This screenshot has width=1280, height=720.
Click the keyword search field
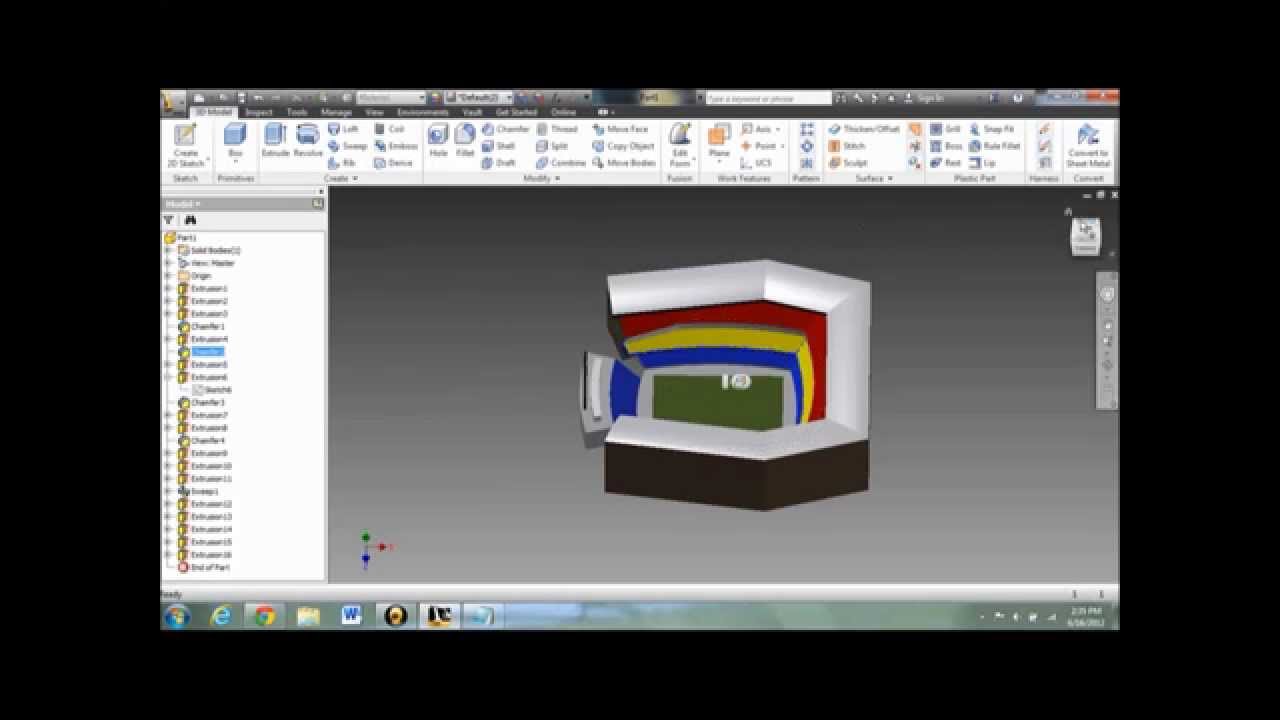click(768, 98)
